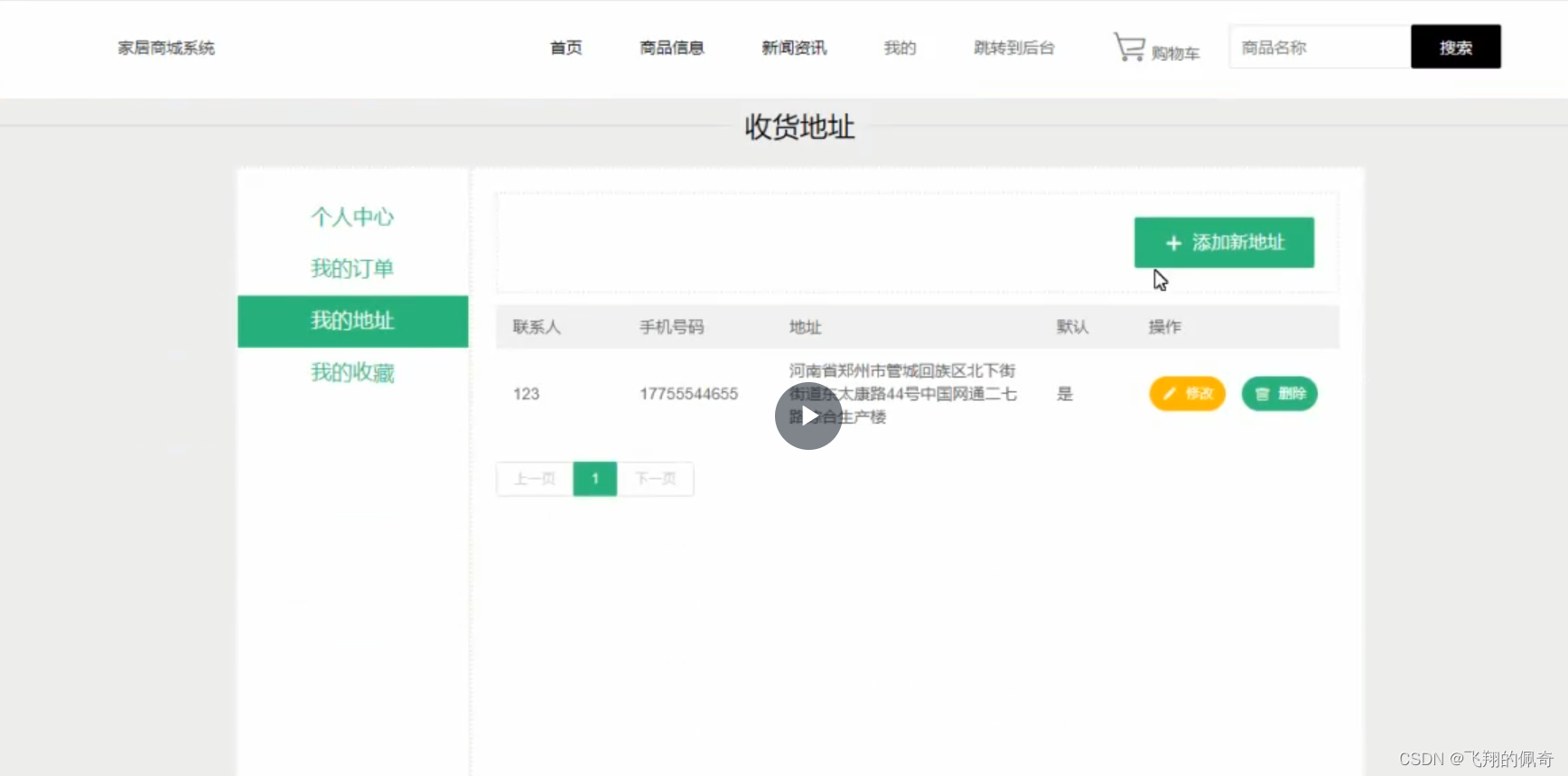
Task: Go to 首页 in navigation
Action: coord(566,48)
